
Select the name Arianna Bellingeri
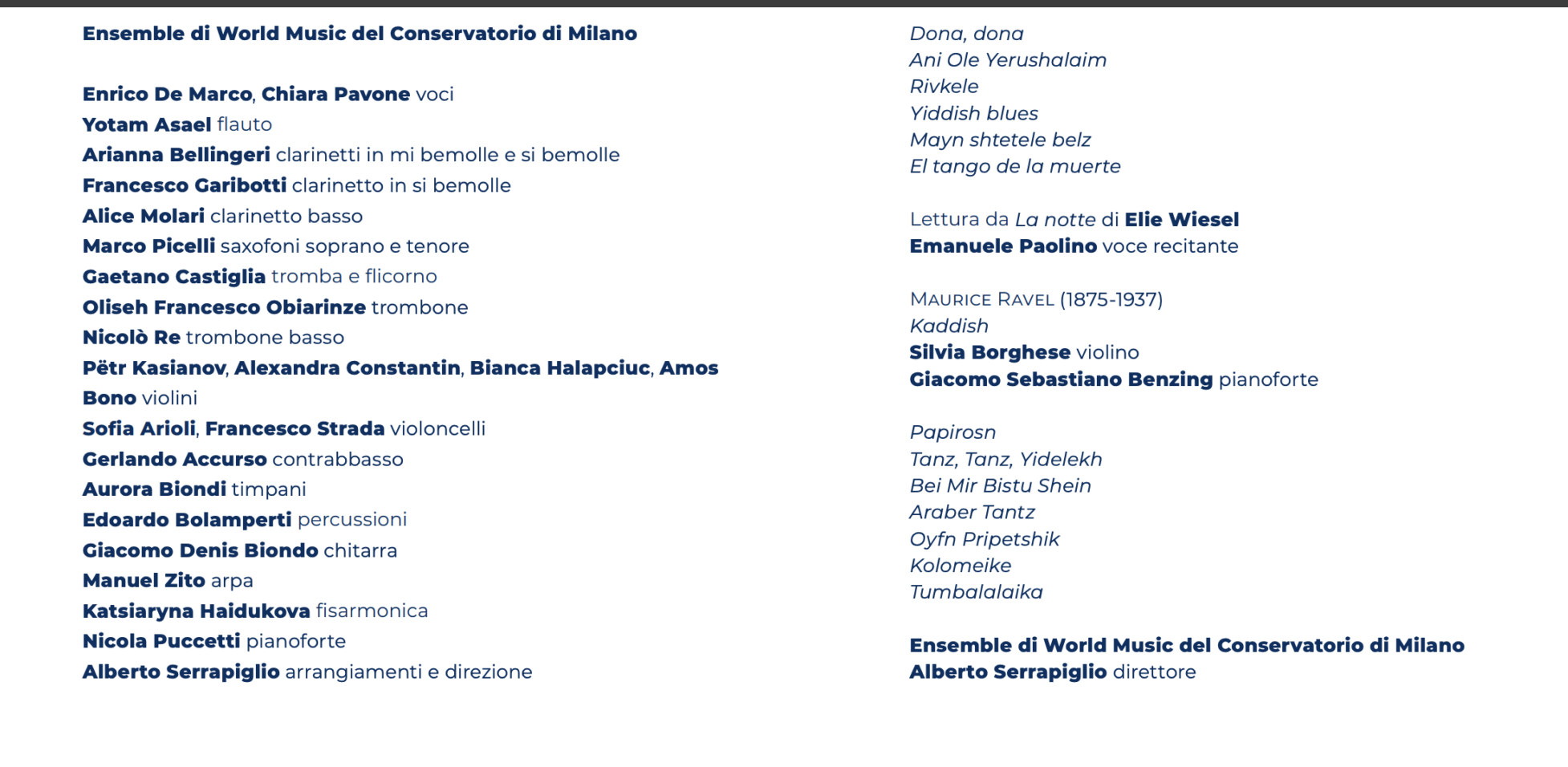[x=177, y=155]
